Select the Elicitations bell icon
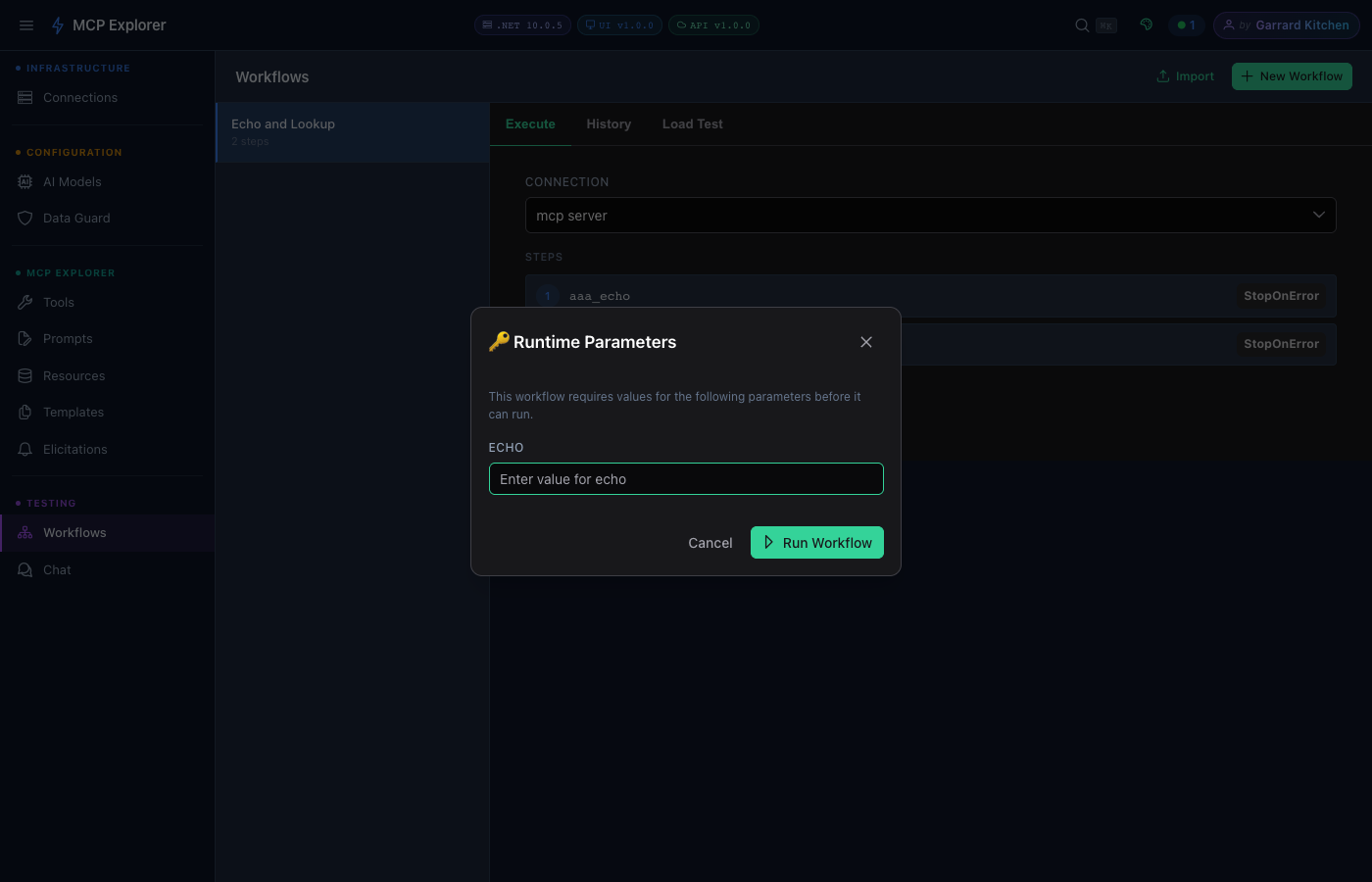1372x882 pixels. (x=25, y=449)
